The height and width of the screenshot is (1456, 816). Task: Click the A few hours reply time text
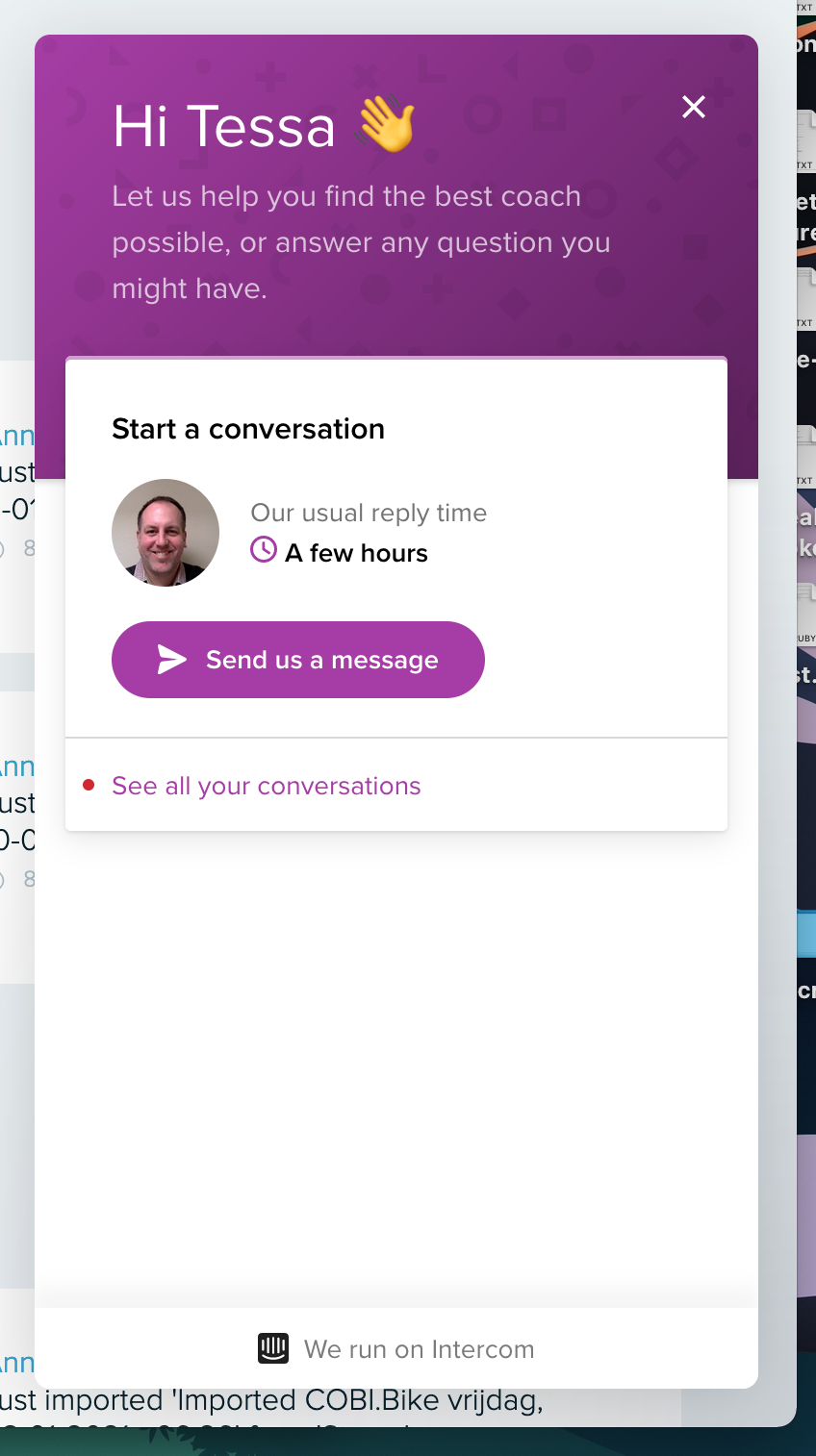tap(356, 552)
